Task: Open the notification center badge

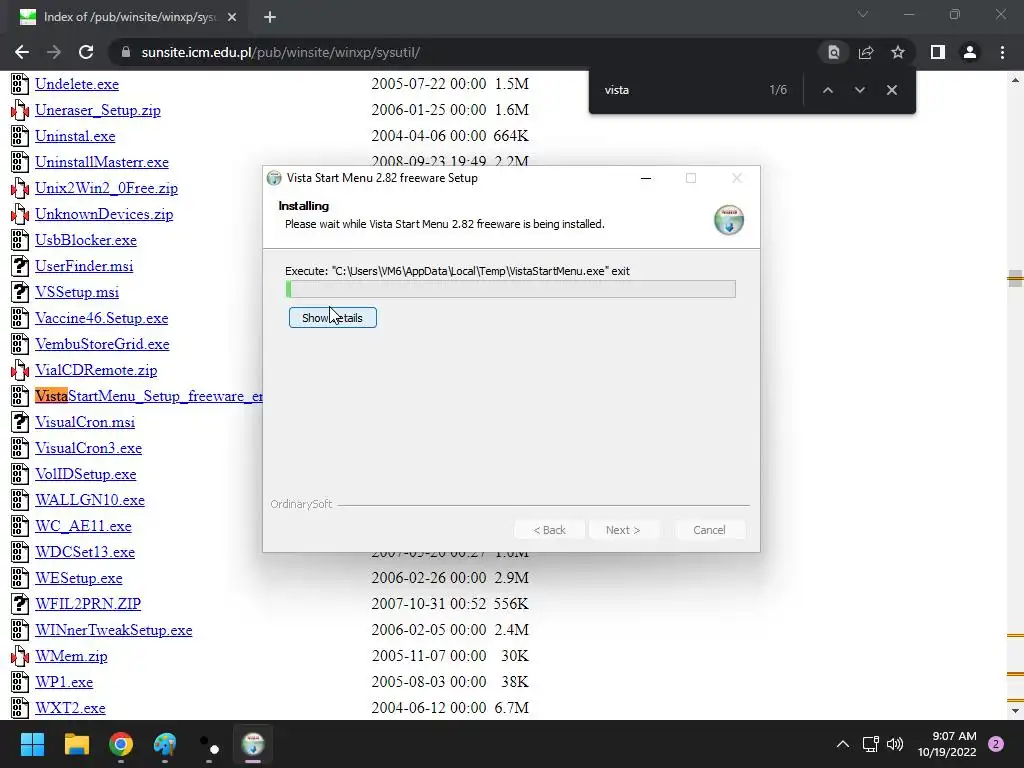Action: click(x=996, y=744)
